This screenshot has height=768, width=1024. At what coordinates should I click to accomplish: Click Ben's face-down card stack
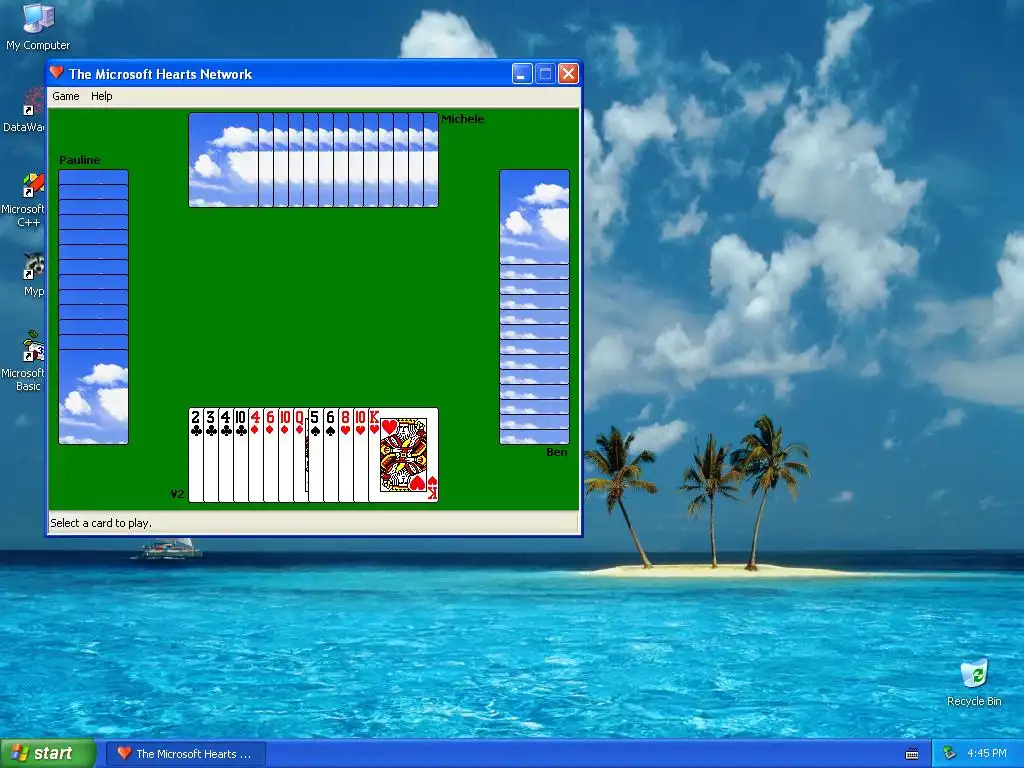[534, 307]
